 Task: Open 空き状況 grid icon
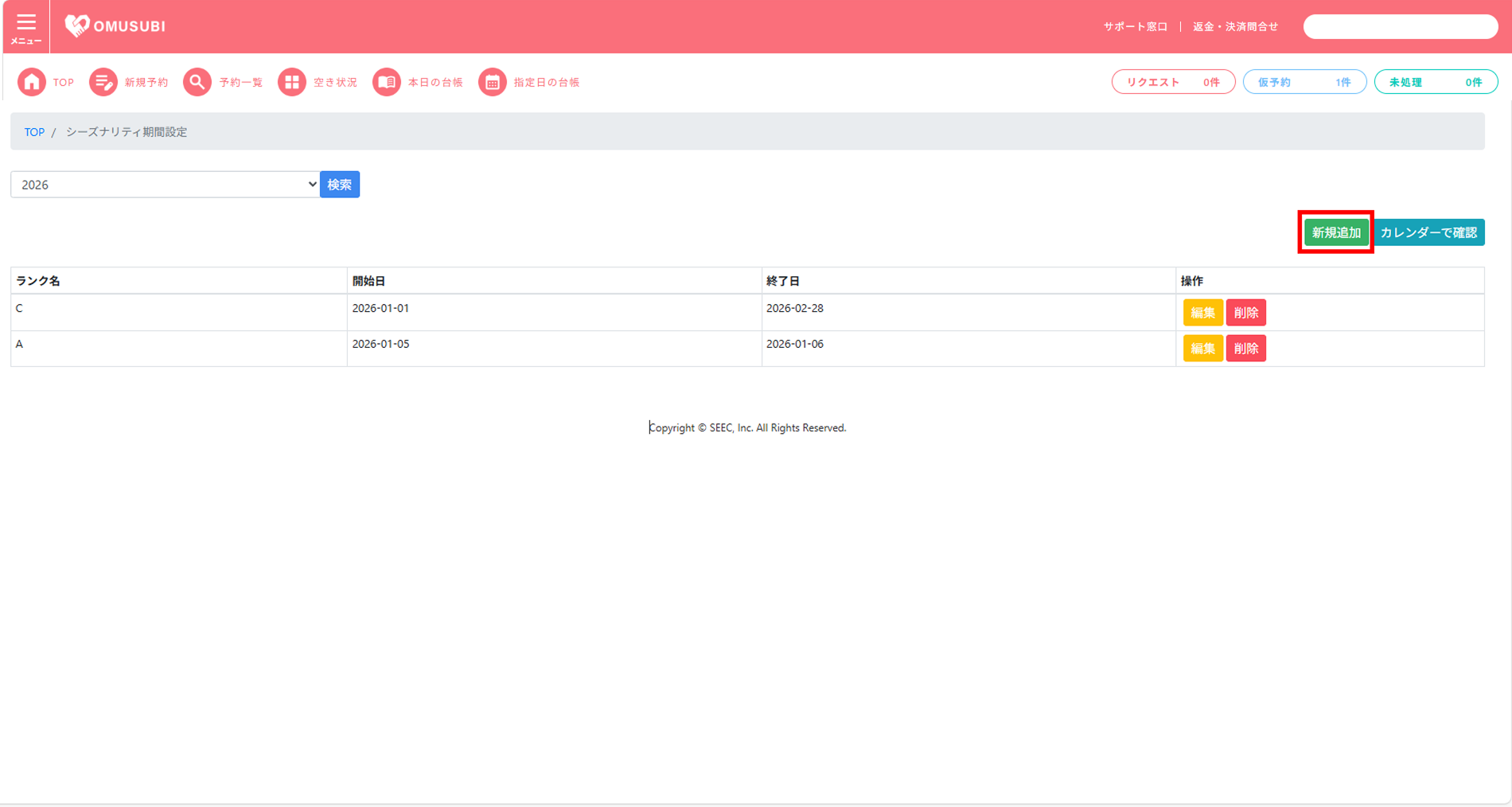tap(292, 82)
